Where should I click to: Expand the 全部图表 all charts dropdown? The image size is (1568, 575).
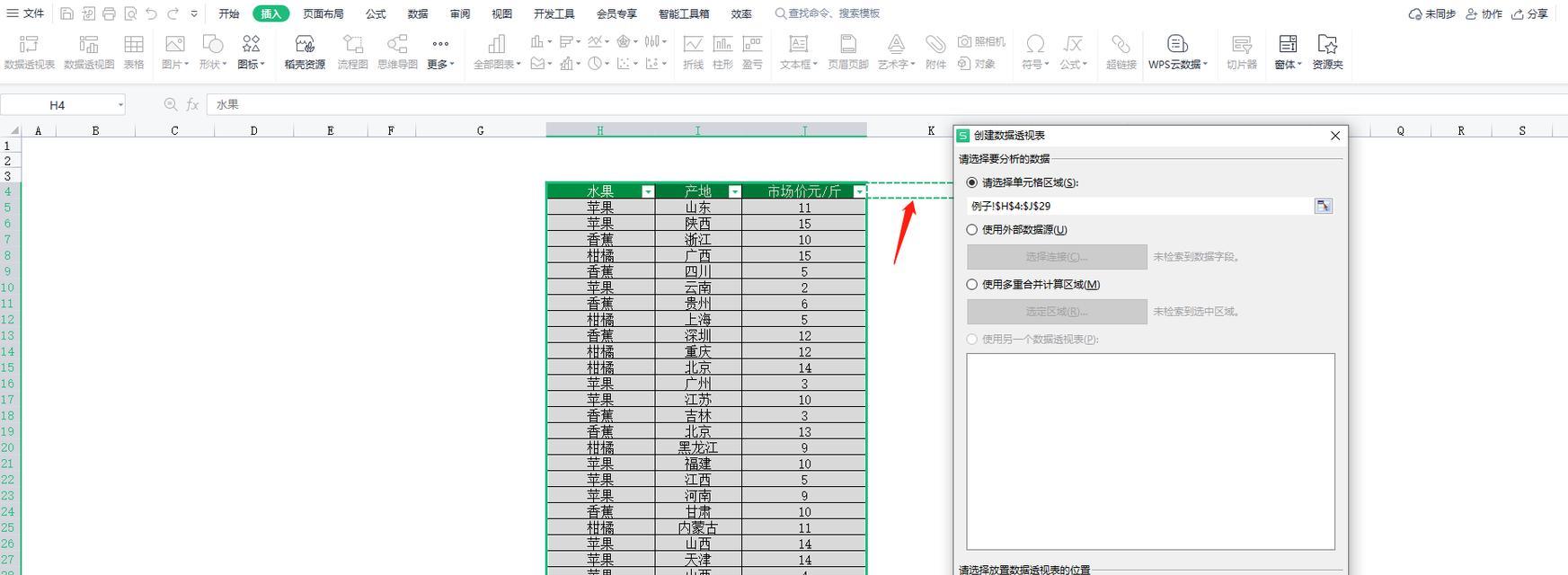point(518,65)
